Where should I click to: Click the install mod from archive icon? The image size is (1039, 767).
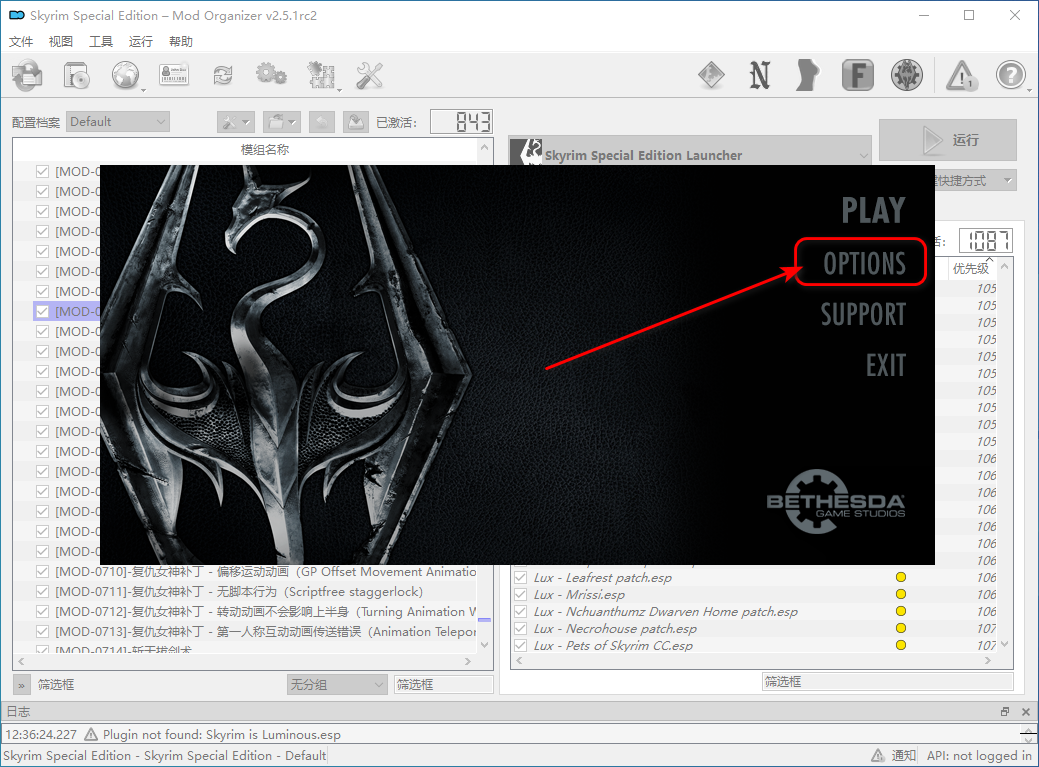[x=28, y=75]
